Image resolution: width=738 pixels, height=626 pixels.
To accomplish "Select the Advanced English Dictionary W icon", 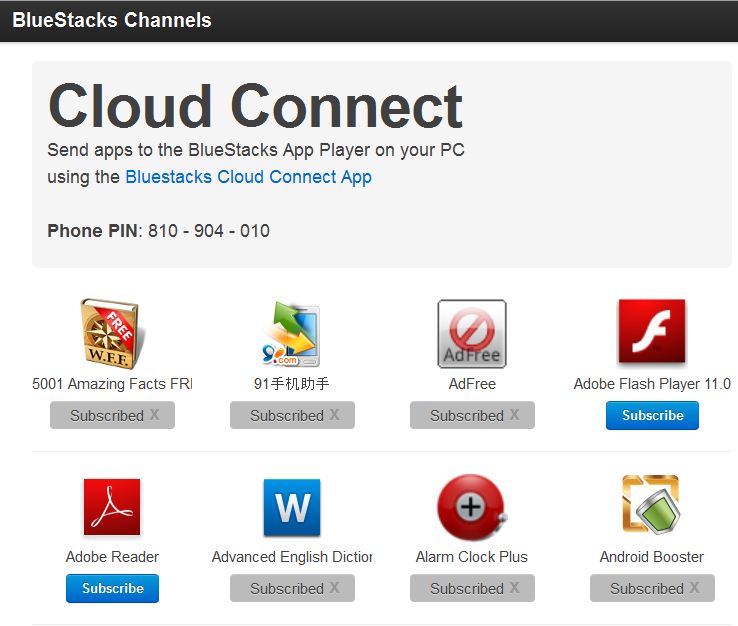I will coord(292,507).
